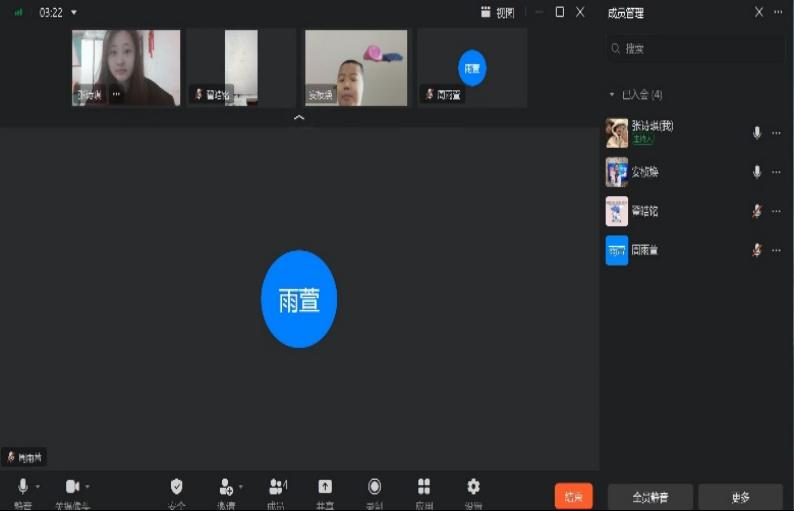Toggle the mute microphone button in toolbar
Viewport: 794px width, 511px height.
pyautogui.click(x=22, y=487)
